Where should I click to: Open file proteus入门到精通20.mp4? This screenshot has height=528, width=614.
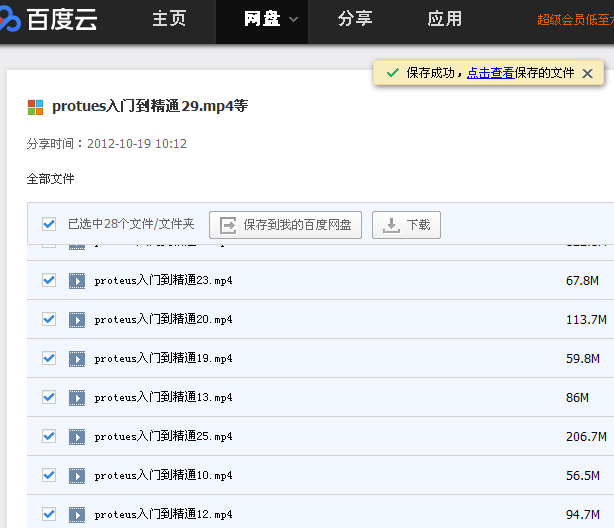[163, 319]
